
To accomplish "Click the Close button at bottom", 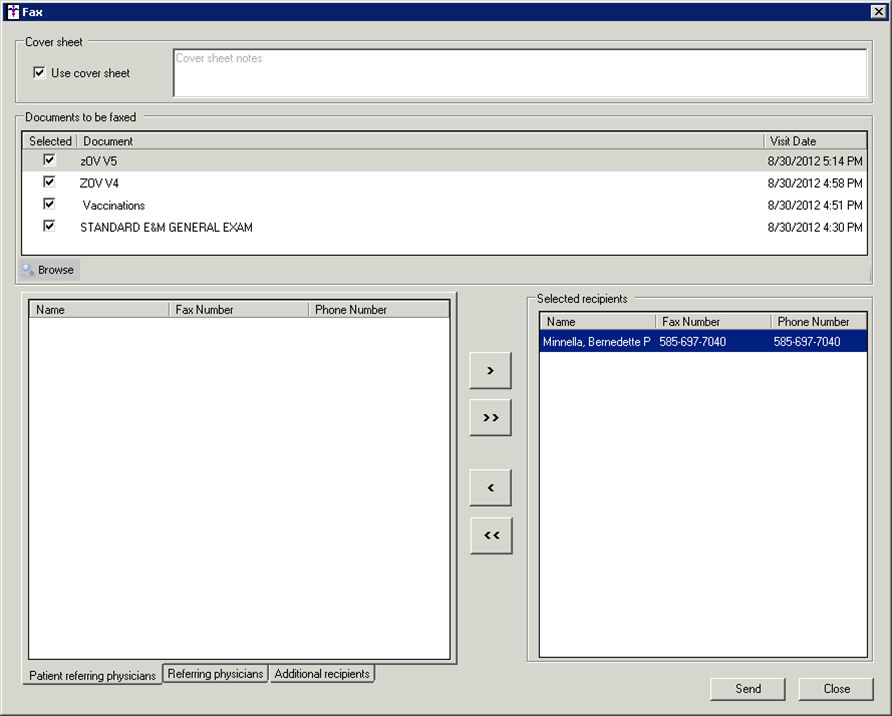I will (x=836, y=689).
